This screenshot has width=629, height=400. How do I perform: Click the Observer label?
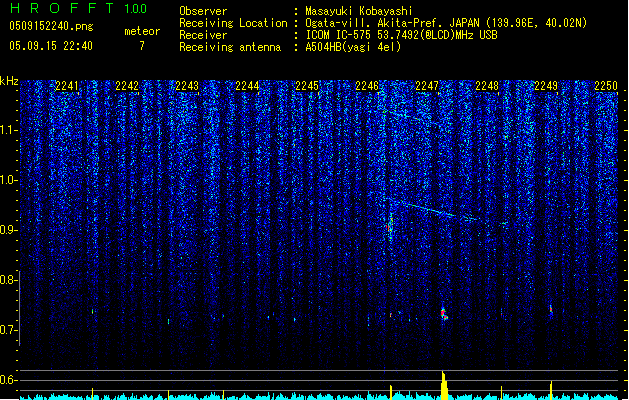(203, 11)
